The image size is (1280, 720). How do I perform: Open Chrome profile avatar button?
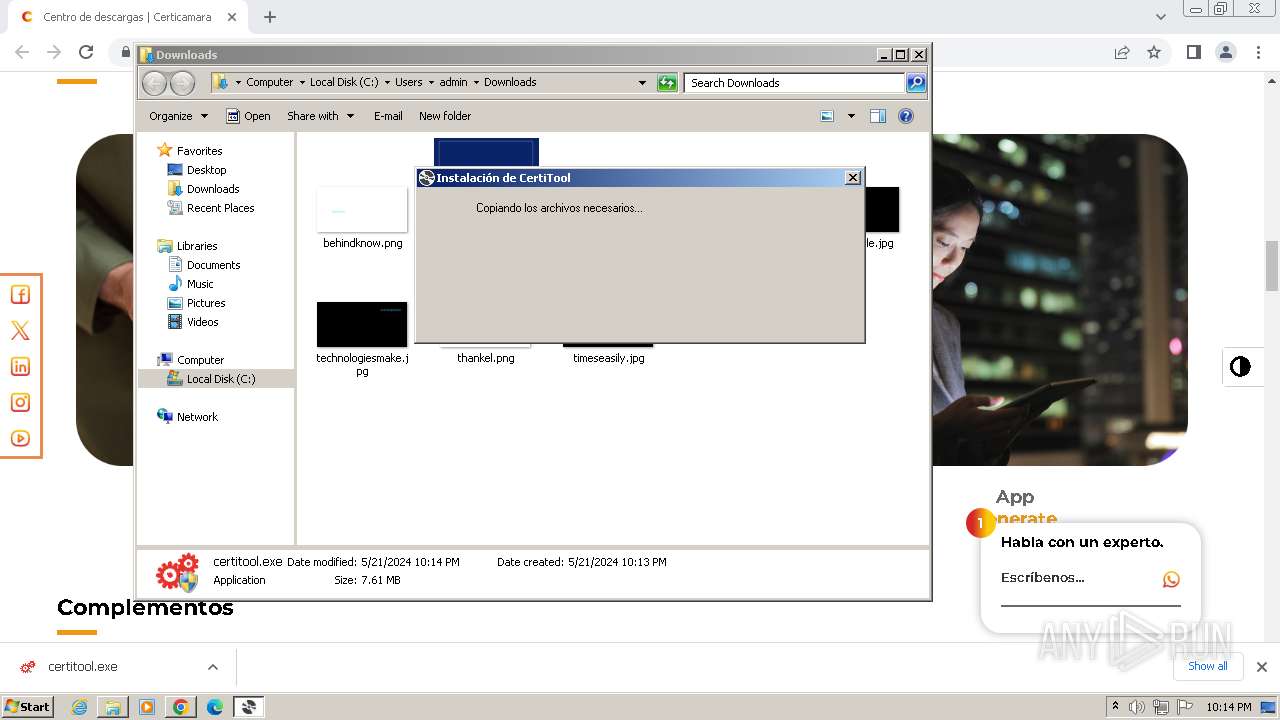pos(1226,52)
